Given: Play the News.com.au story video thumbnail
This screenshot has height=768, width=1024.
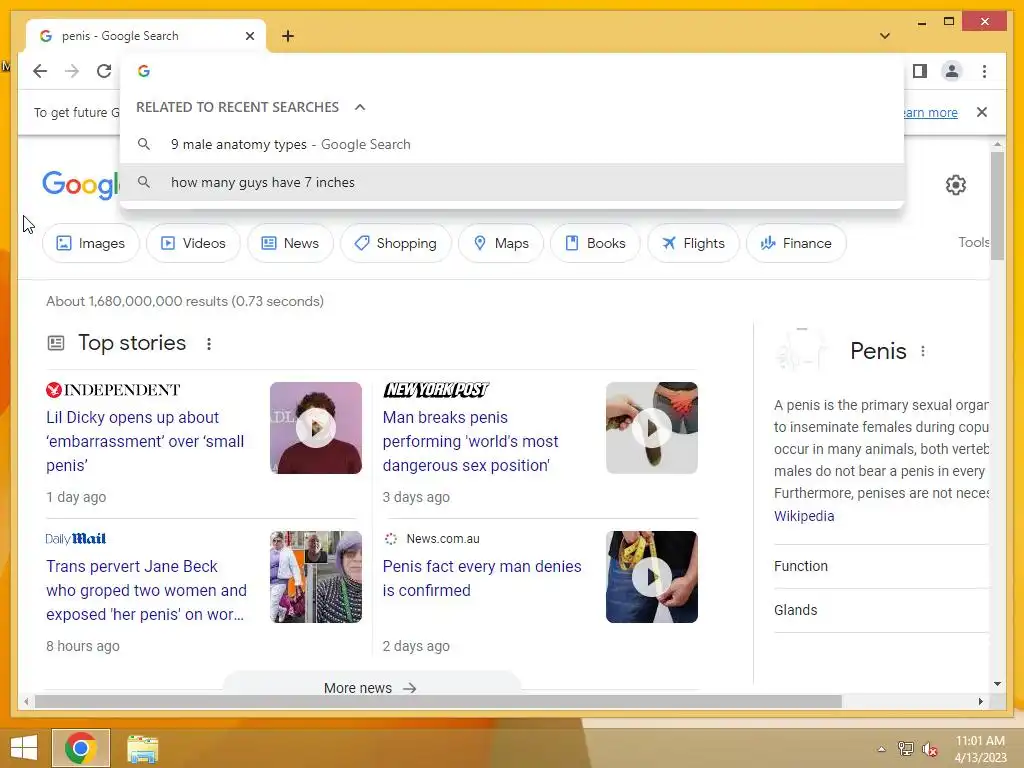Looking at the screenshot, I should pyautogui.click(x=652, y=577).
